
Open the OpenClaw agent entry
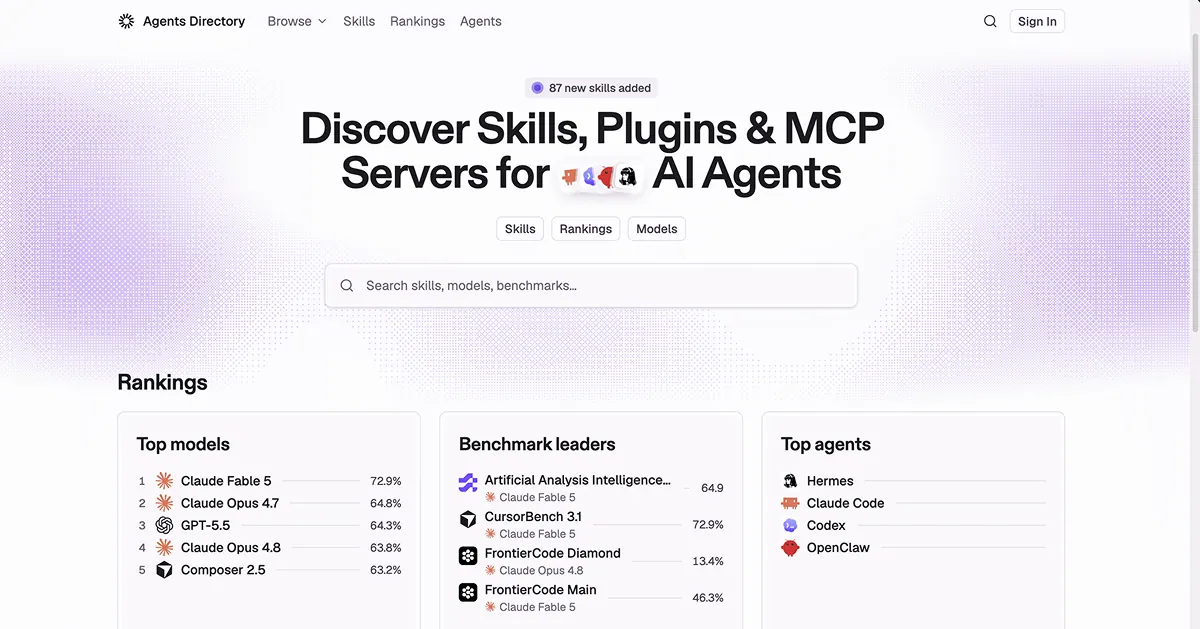[913, 547]
